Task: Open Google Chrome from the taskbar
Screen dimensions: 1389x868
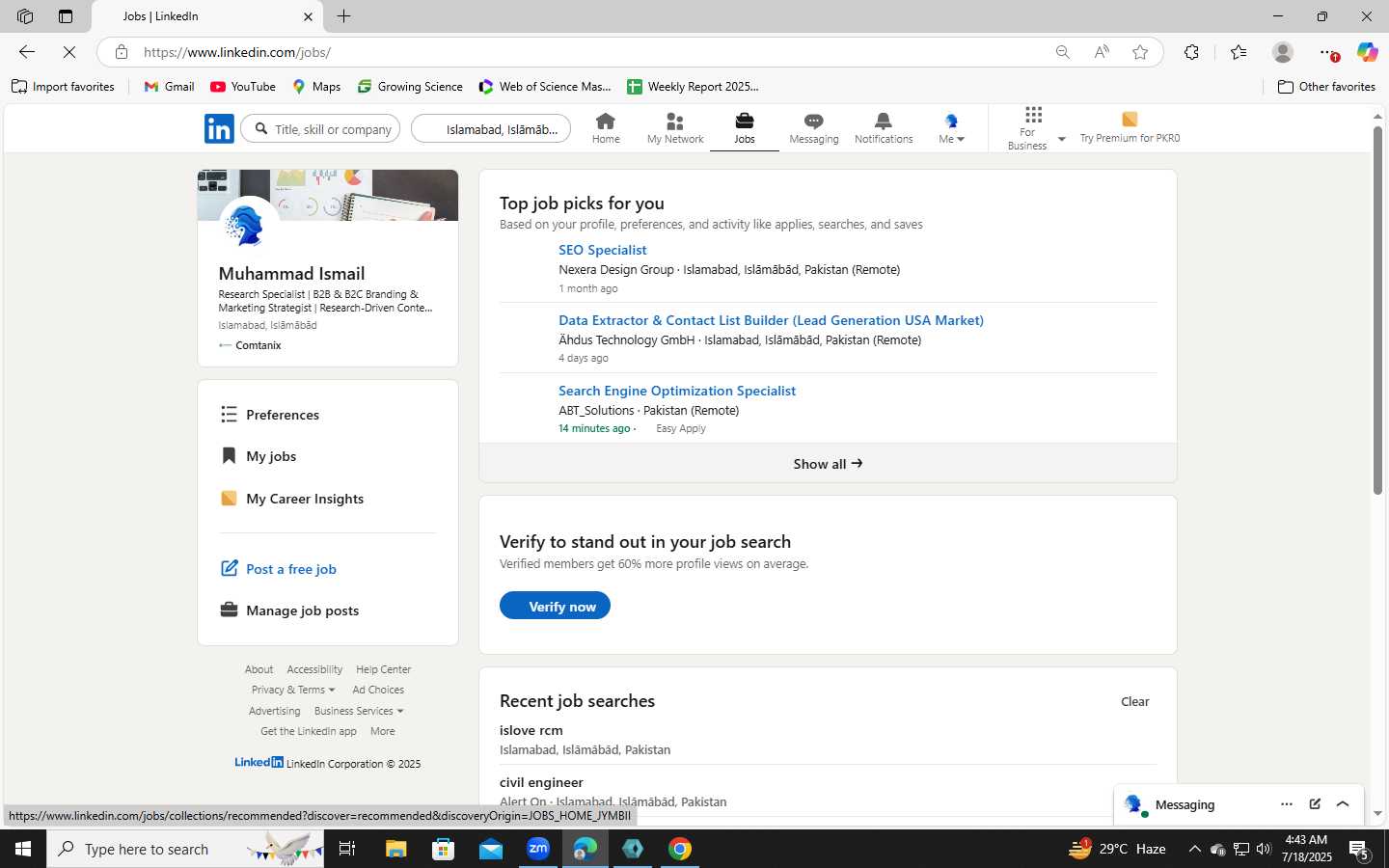Action: 680,849
